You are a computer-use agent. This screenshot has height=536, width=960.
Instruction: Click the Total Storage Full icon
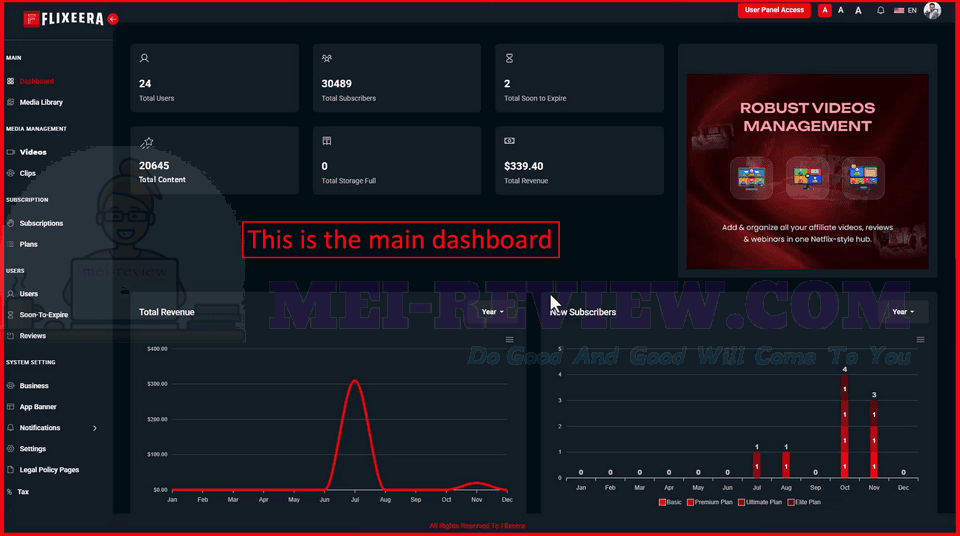[327, 141]
